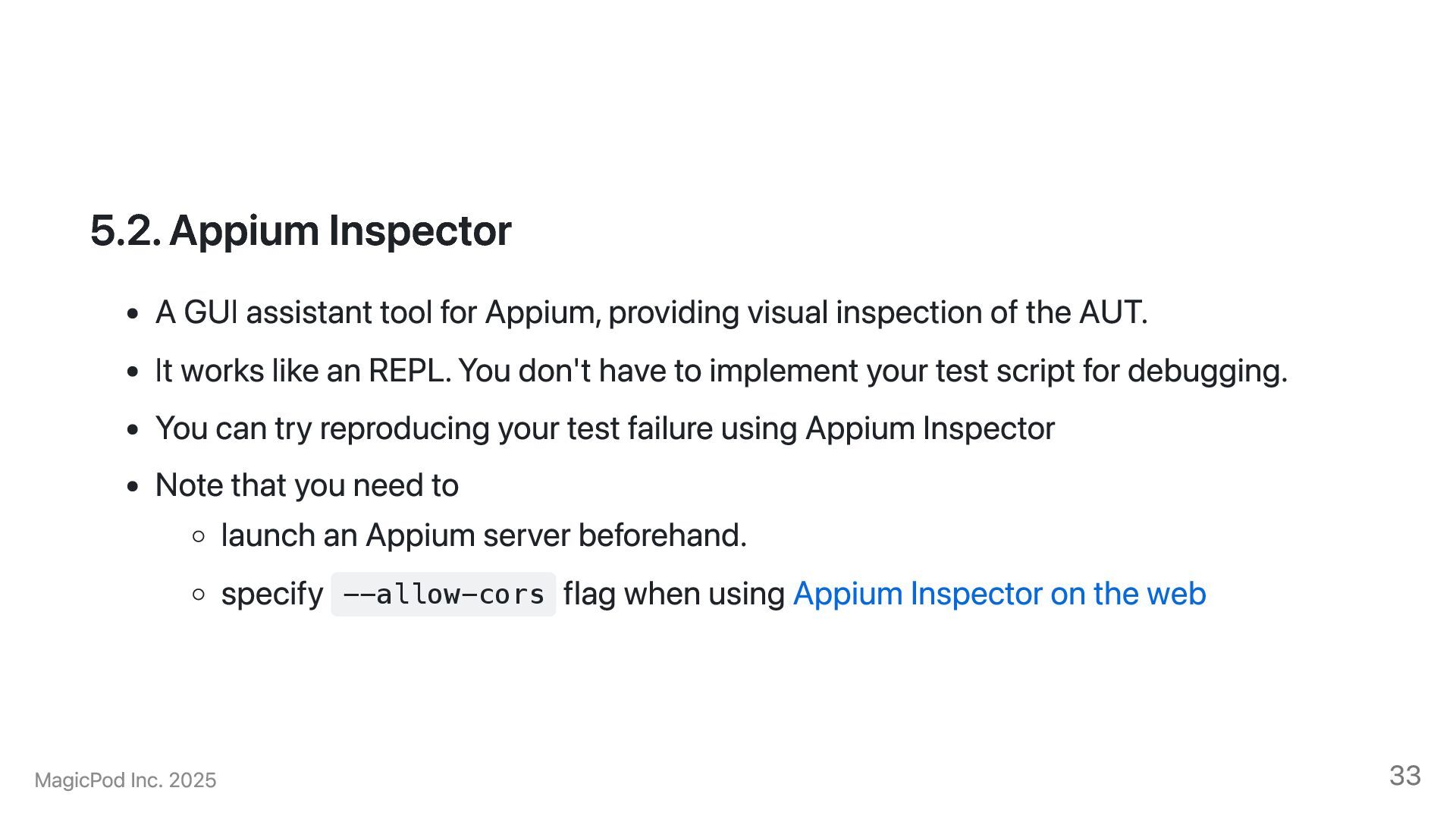The image size is (1456, 819).
Task: Click the bullet dot before You can try
Action: (133, 429)
